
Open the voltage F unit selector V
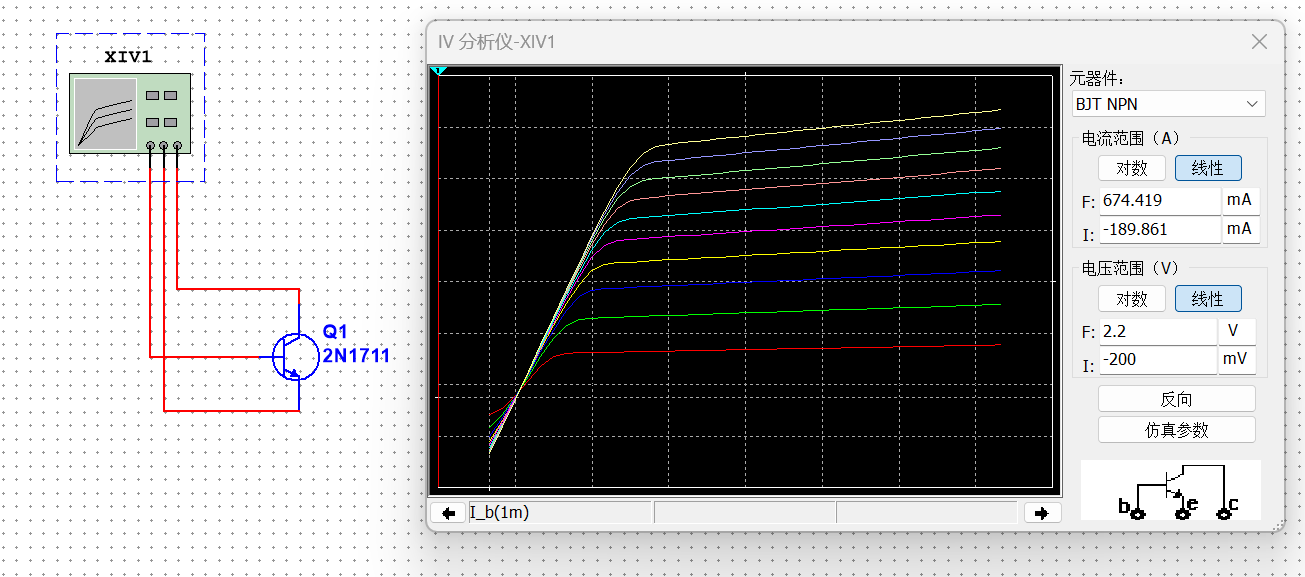click(1237, 331)
